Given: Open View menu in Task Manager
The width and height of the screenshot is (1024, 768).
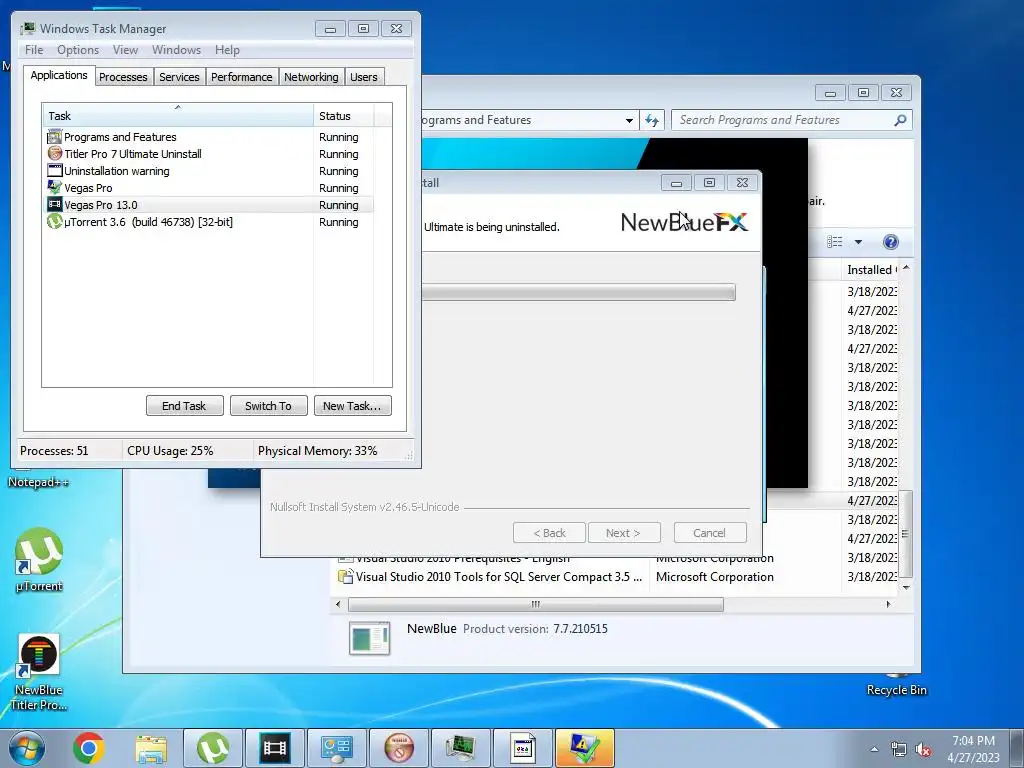Looking at the screenshot, I should pos(125,50).
